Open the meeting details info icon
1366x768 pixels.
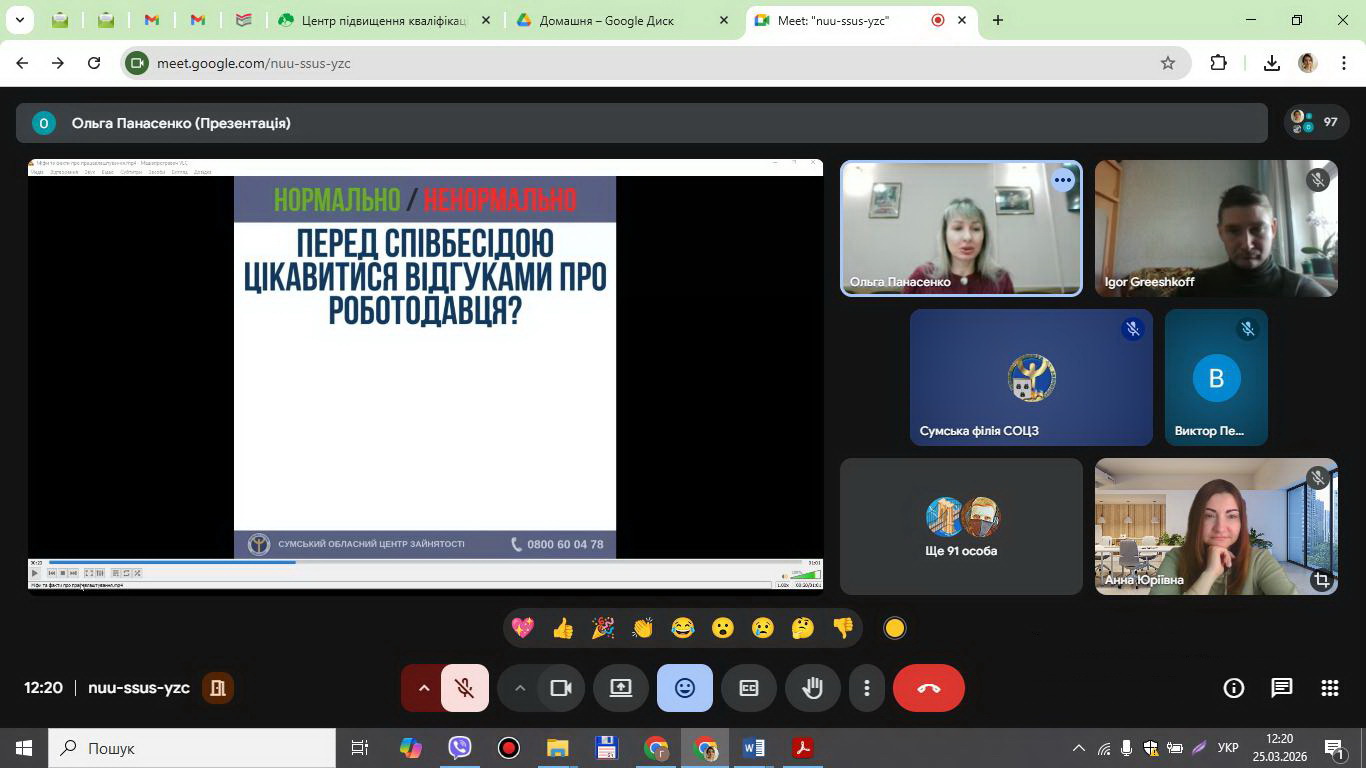[x=1233, y=688]
